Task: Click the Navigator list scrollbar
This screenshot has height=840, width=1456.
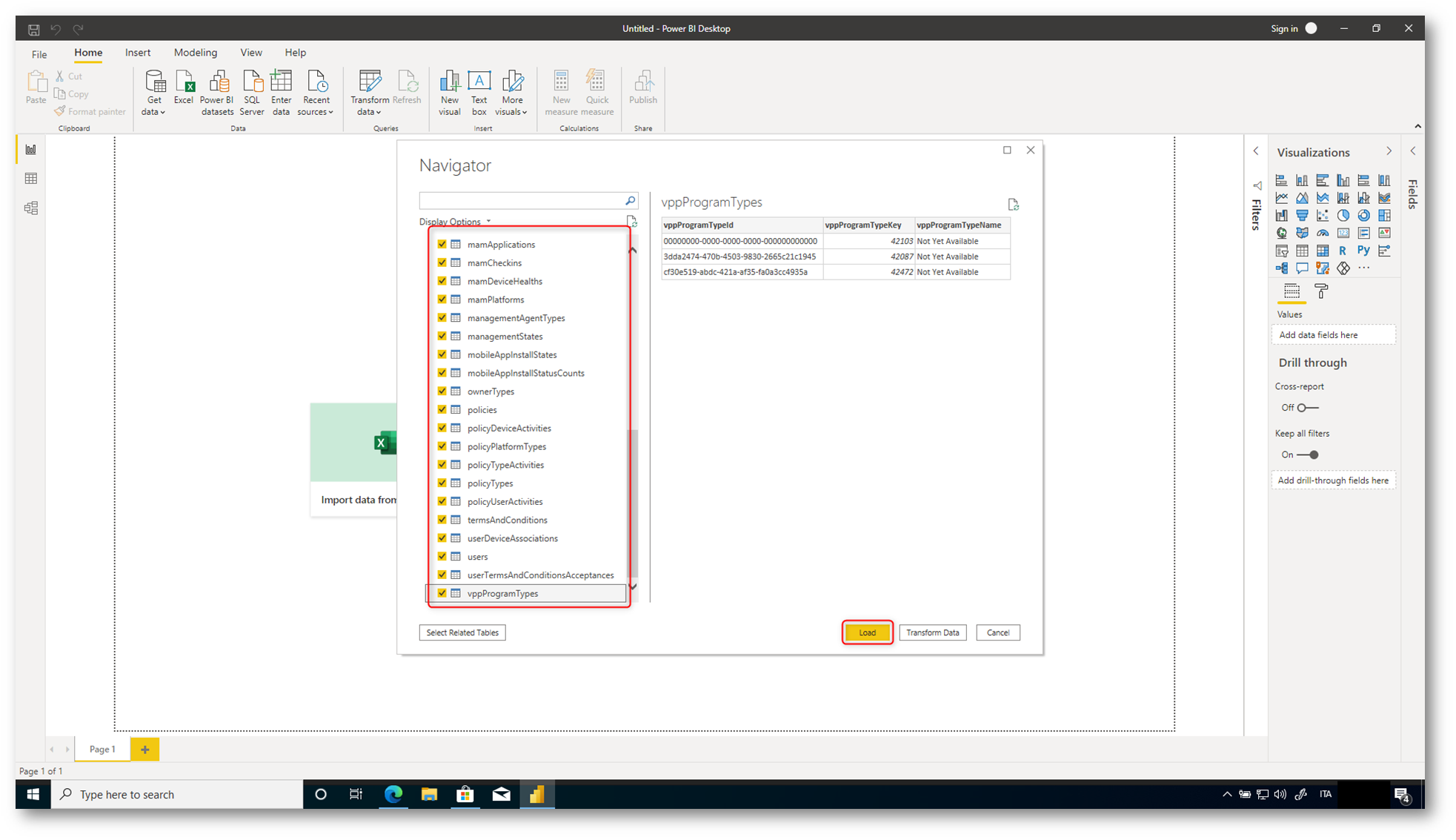Action: pos(633,504)
